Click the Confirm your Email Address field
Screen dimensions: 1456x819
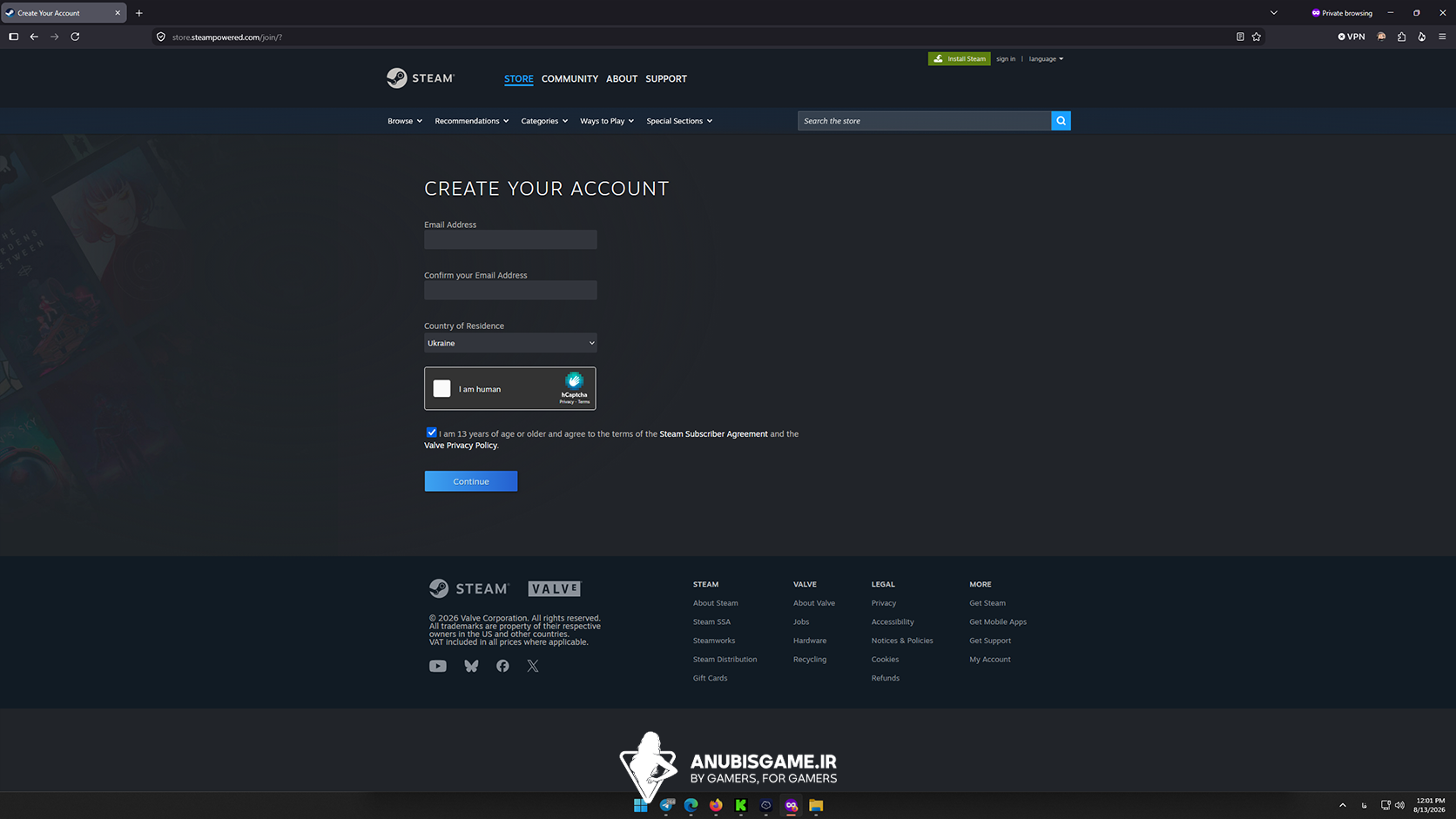point(510,290)
